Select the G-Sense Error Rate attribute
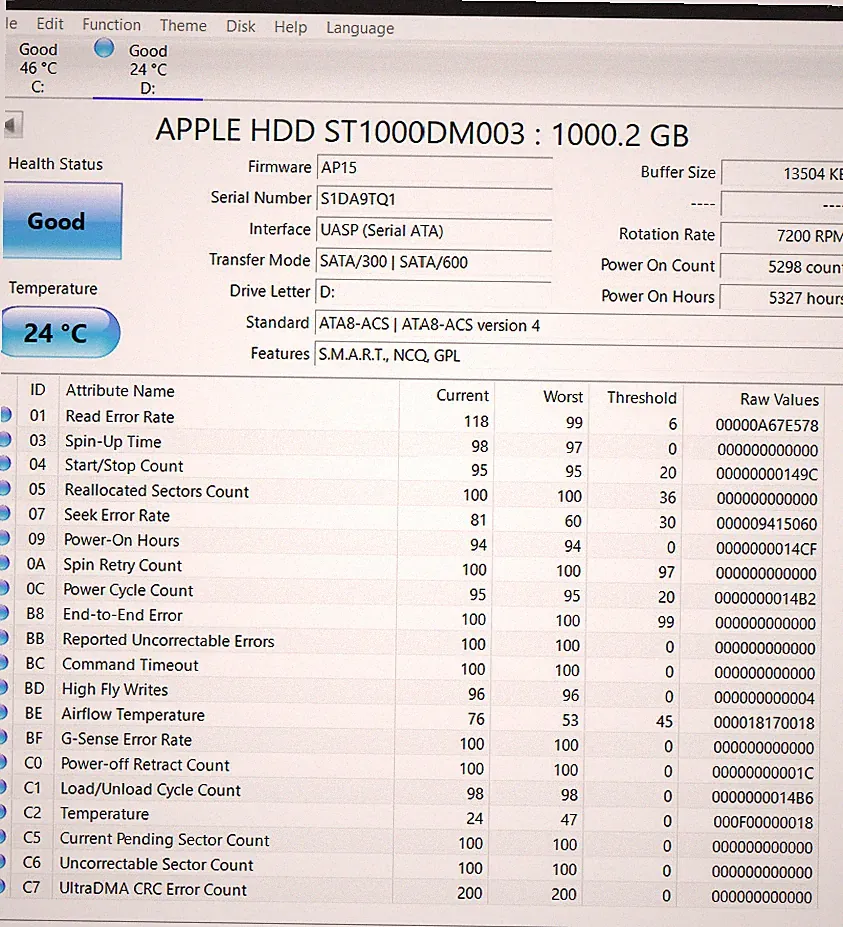 tap(127, 740)
